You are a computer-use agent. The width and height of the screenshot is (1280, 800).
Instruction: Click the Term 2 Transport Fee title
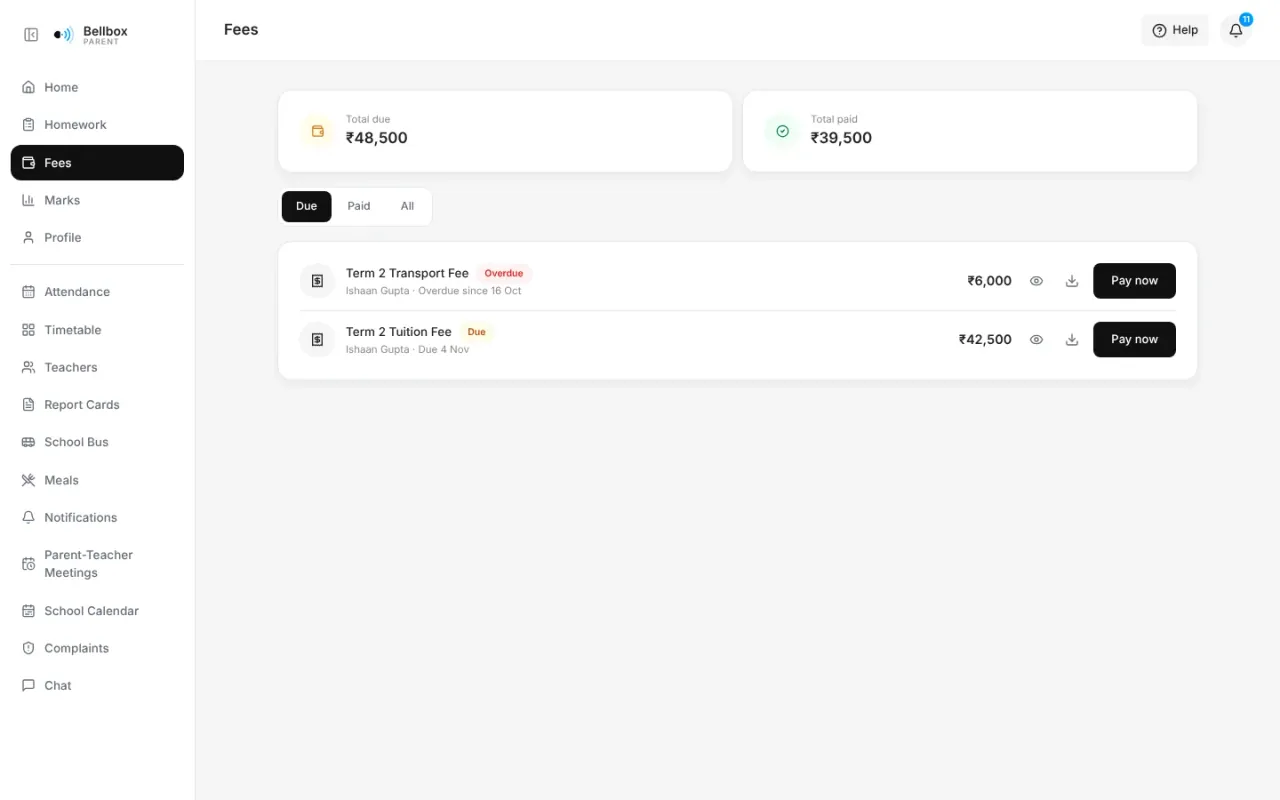click(407, 273)
